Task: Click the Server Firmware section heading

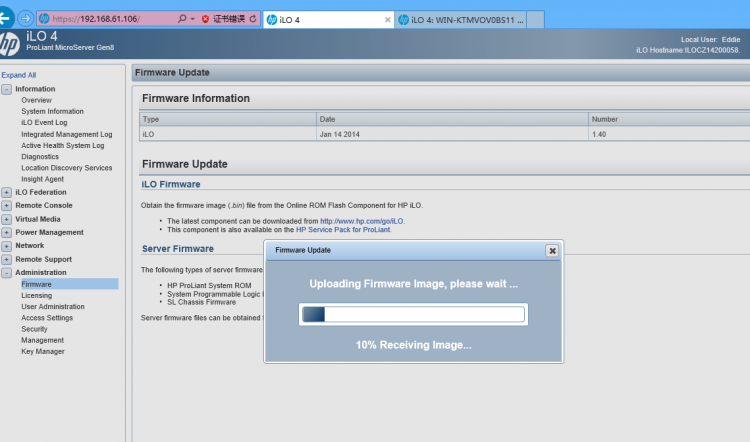Action: click(x=177, y=249)
